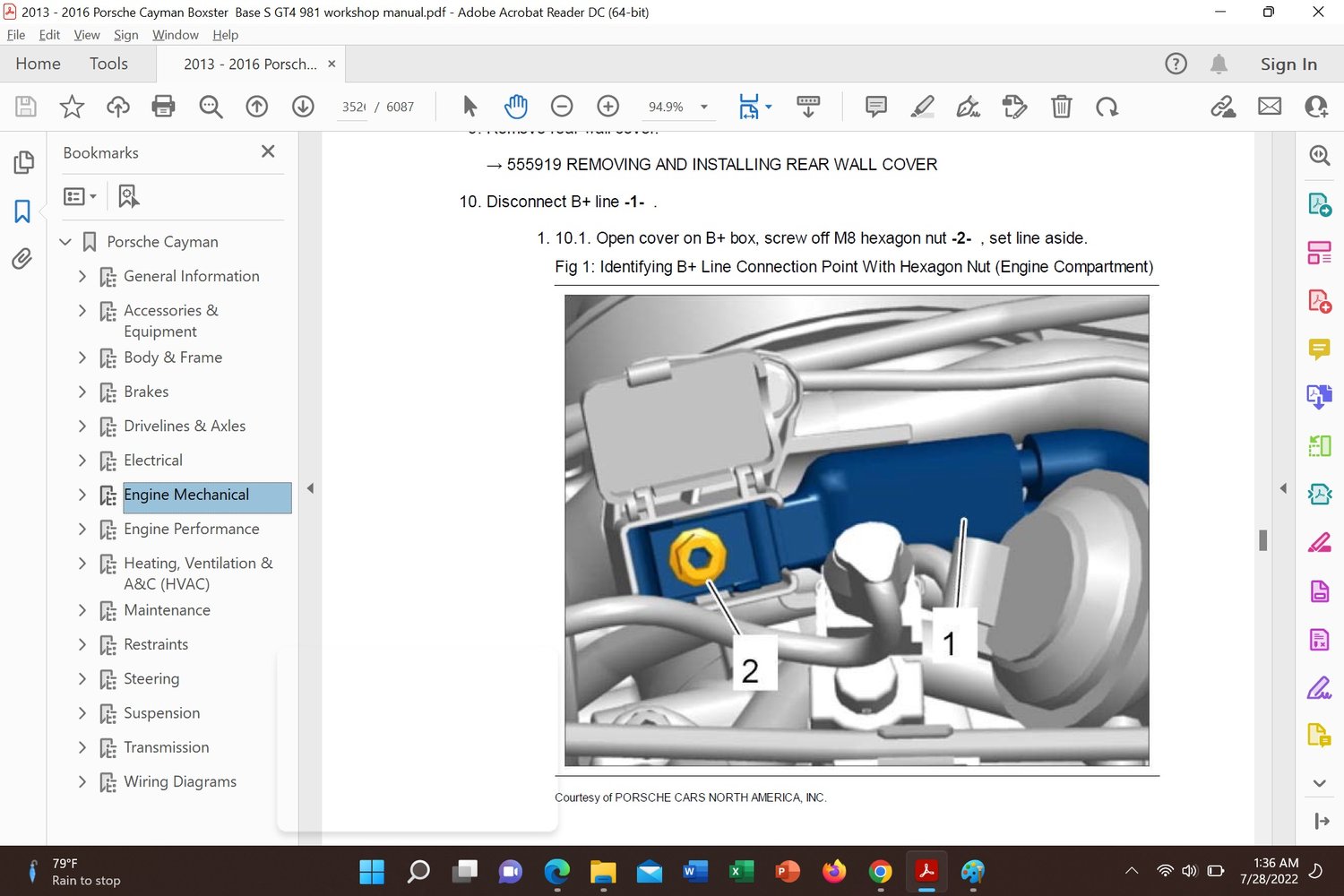This screenshot has width=1344, height=896.
Task: Click the Delete trash icon
Action: [1061, 107]
